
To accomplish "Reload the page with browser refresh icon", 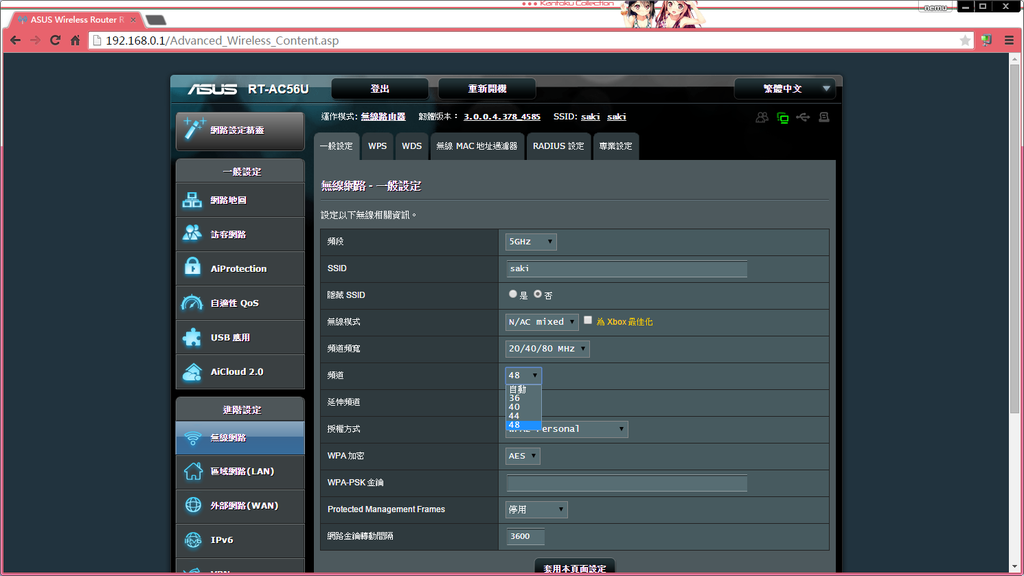I will point(55,40).
